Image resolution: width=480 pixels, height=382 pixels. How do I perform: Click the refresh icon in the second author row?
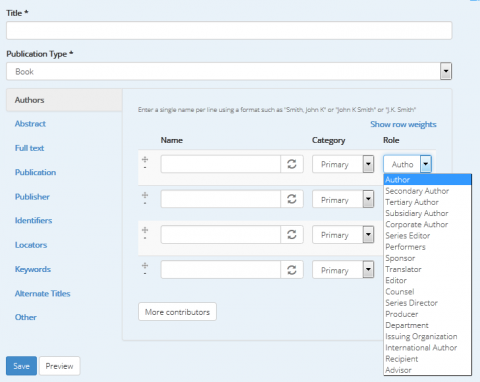tap(292, 199)
